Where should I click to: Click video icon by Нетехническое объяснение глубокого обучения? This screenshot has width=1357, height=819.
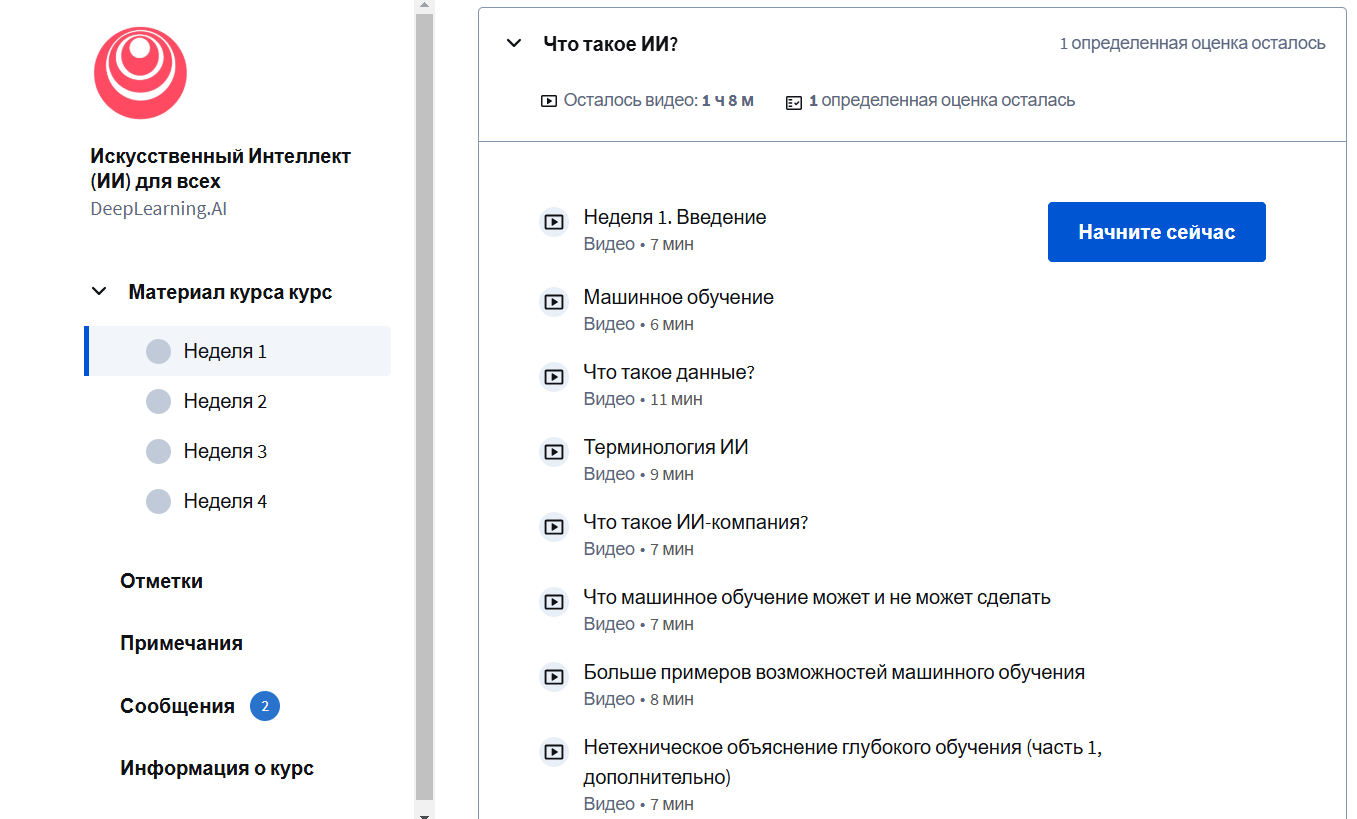(x=553, y=752)
